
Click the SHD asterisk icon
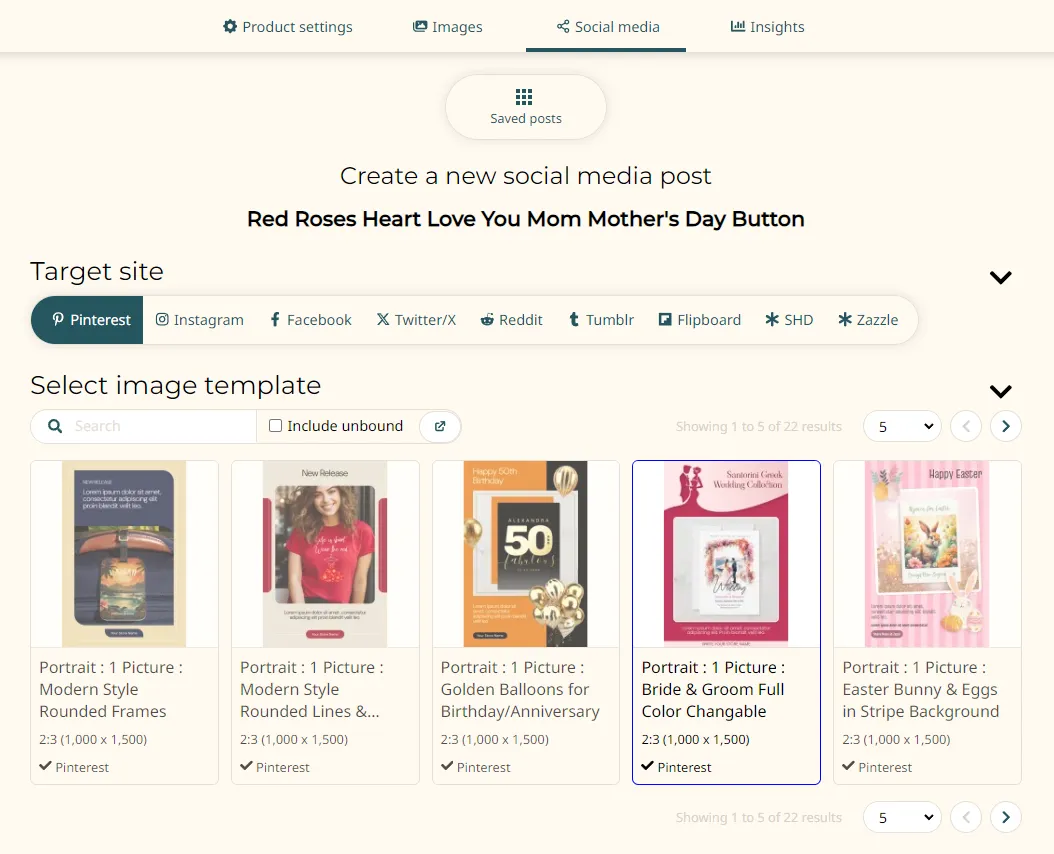772,319
